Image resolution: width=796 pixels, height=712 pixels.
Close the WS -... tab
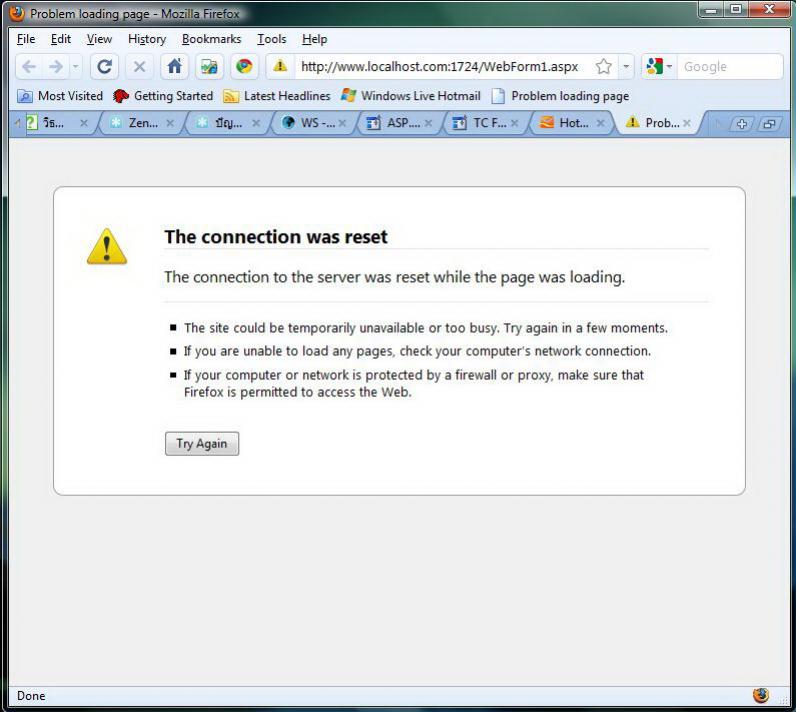(x=343, y=123)
